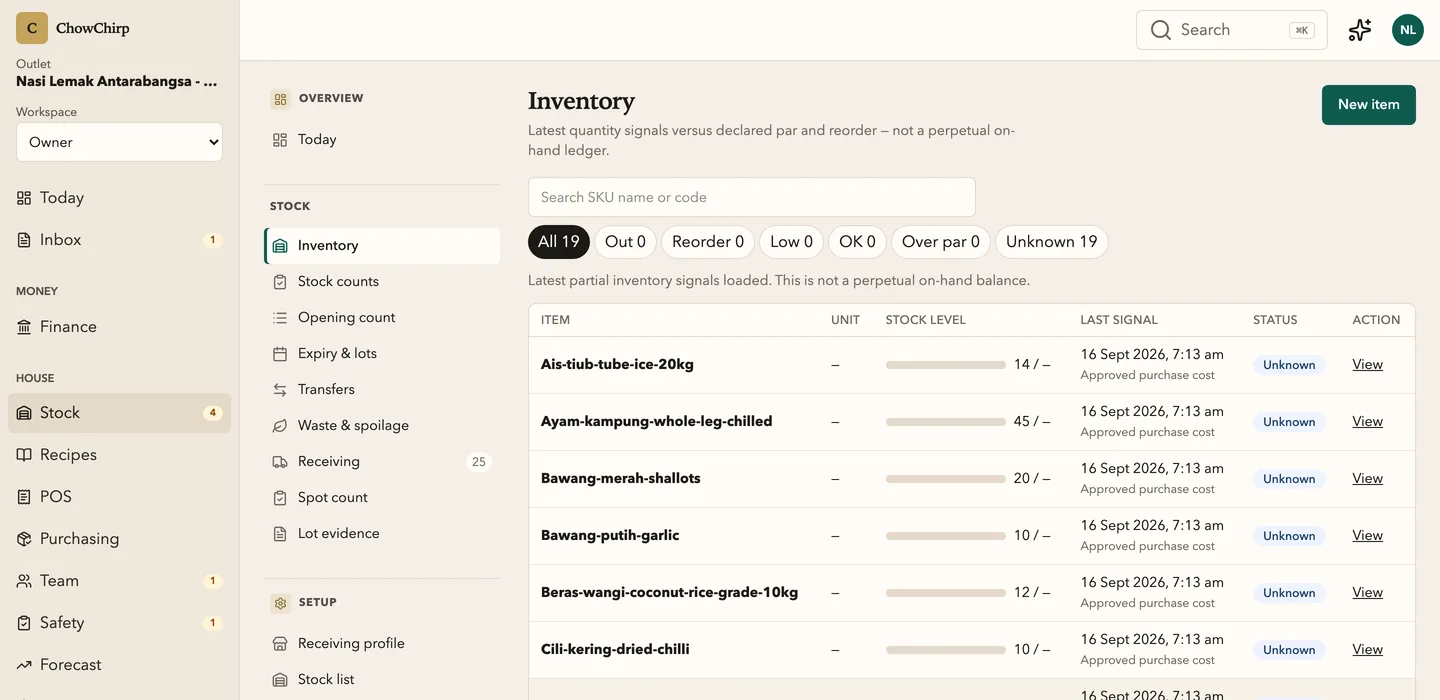Click stock level bar for Cili-kering-dried-chilli
This screenshot has height=700, width=1440.
click(946, 650)
